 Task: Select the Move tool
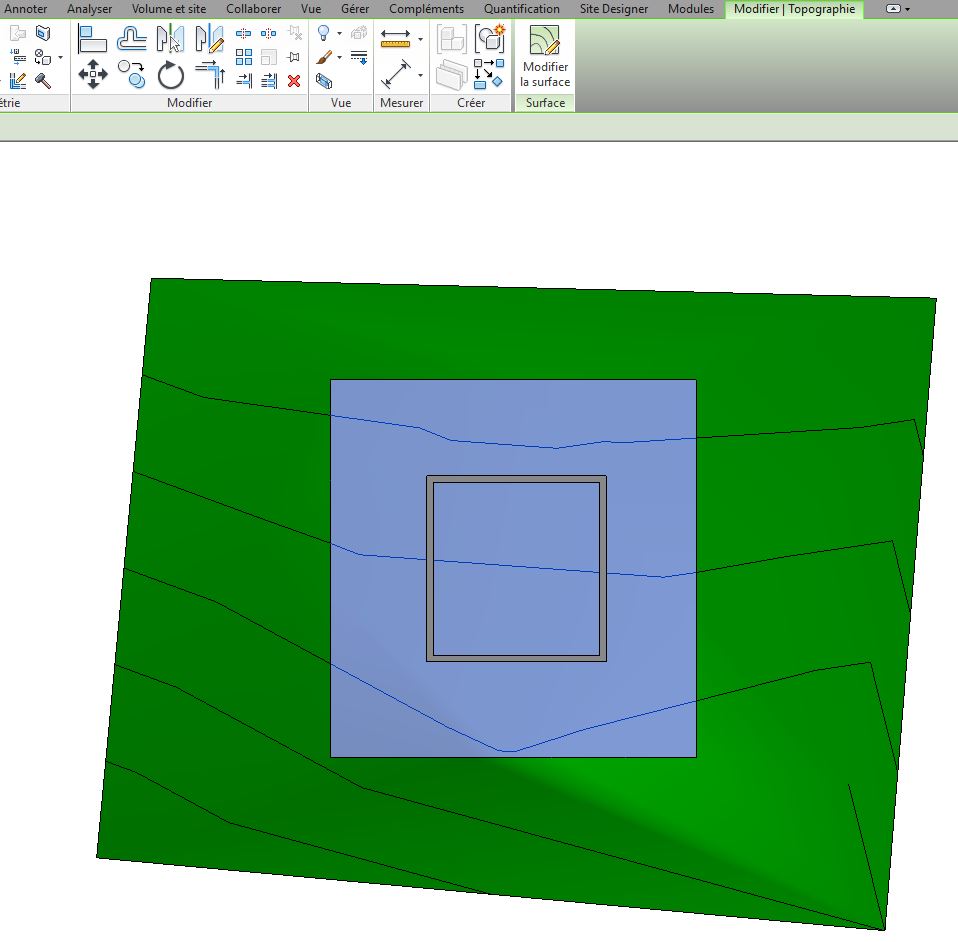tap(93, 75)
